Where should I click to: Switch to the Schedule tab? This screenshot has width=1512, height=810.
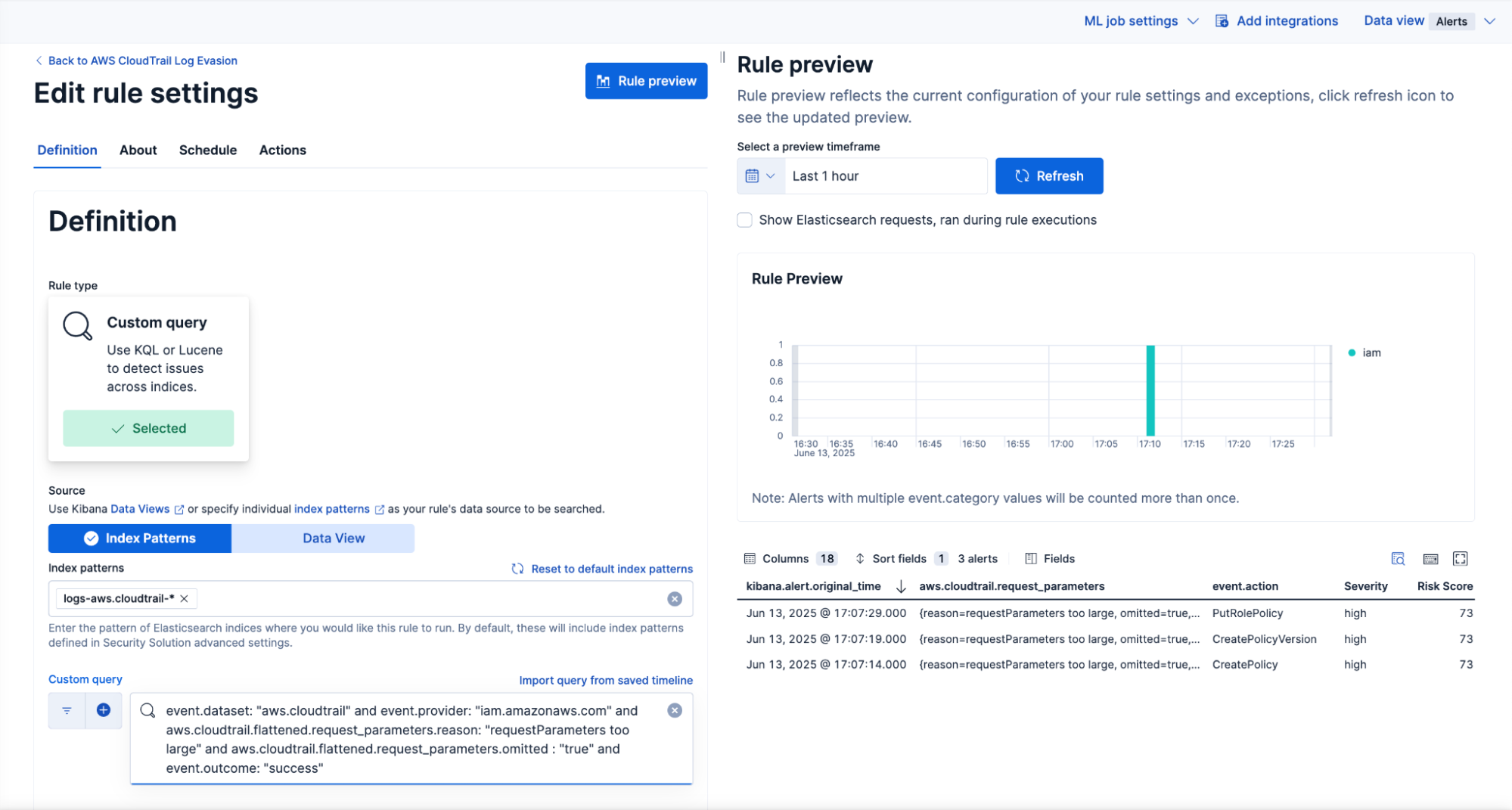point(208,150)
